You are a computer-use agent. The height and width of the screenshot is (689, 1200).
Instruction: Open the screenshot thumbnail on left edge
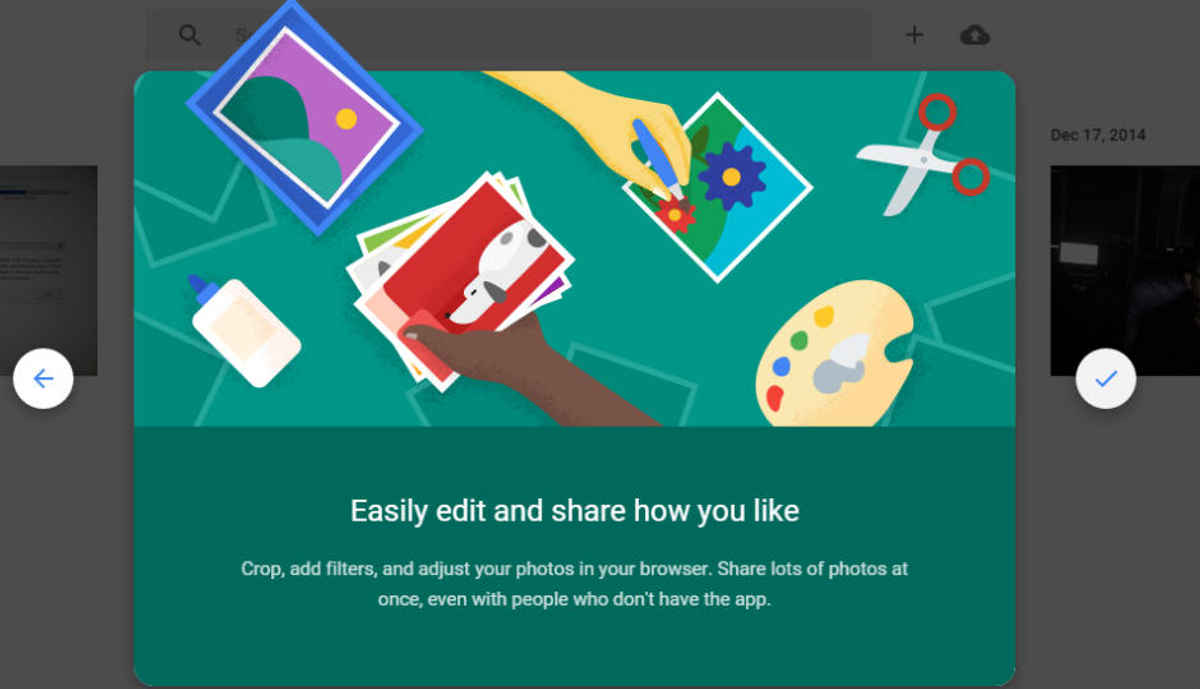point(48,270)
